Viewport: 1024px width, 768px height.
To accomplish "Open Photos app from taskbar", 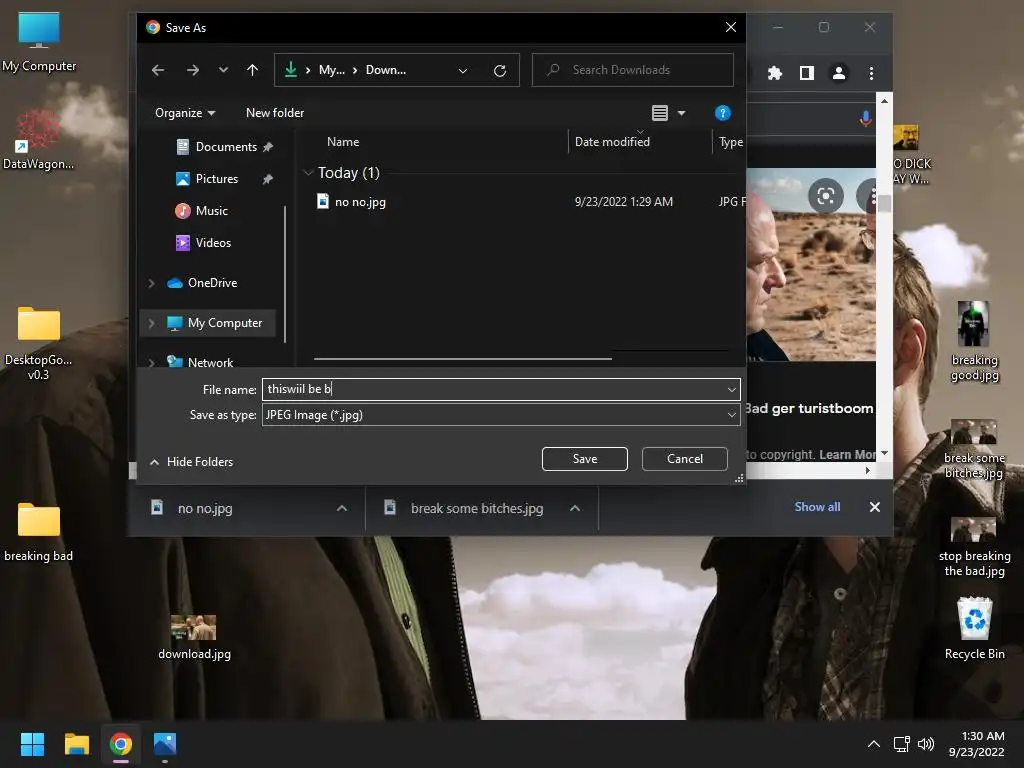I will coord(165,744).
